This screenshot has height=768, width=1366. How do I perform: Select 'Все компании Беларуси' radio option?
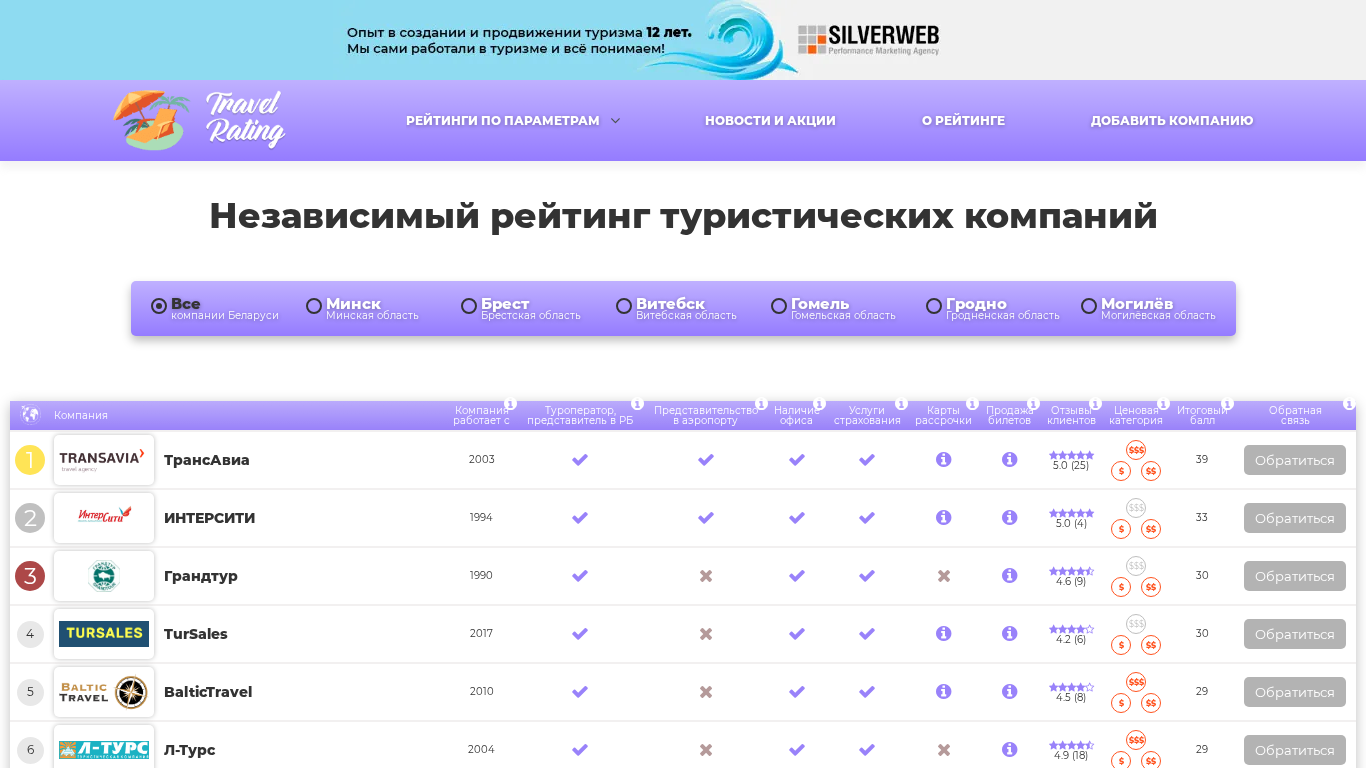click(159, 306)
